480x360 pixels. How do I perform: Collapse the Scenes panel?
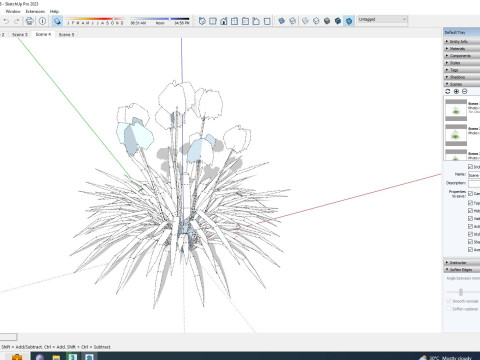coord(462,84)
